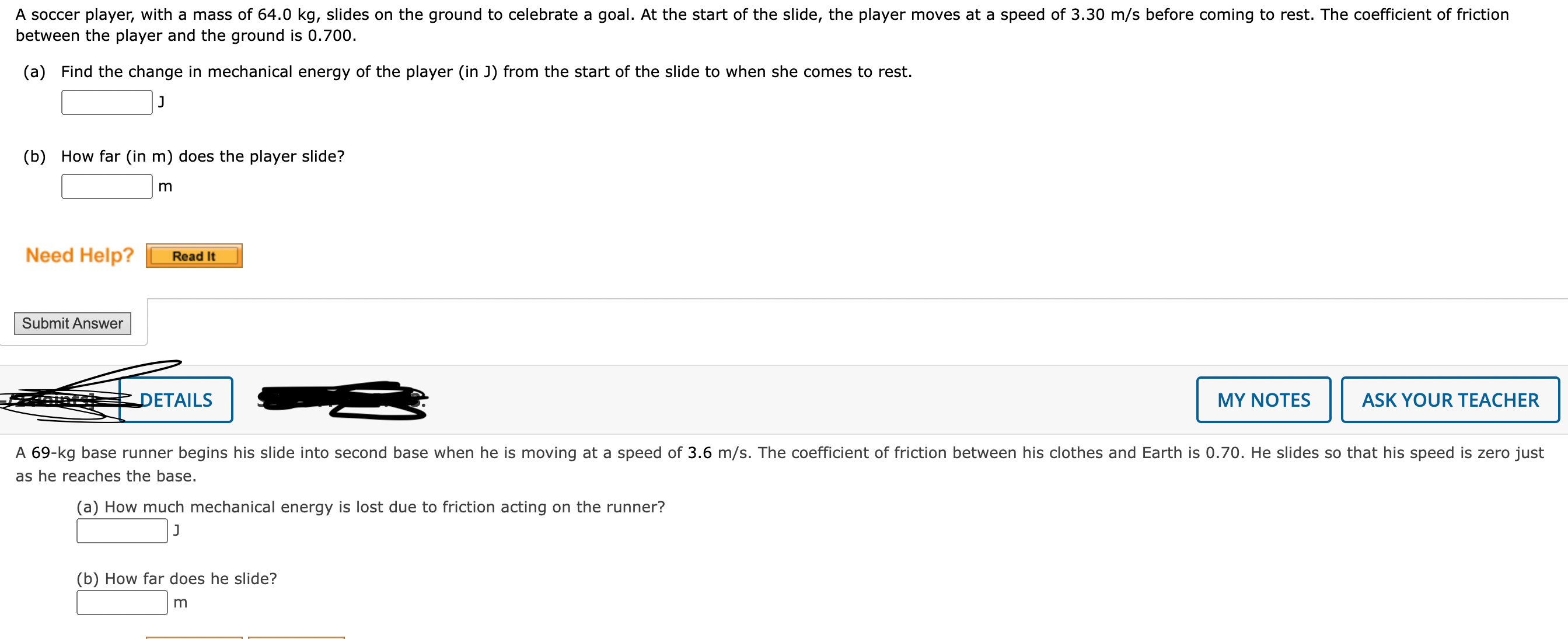Click the J unit label beside part (a) answer
Viewport: 1568px width, 639px height.
click(160, 102)
